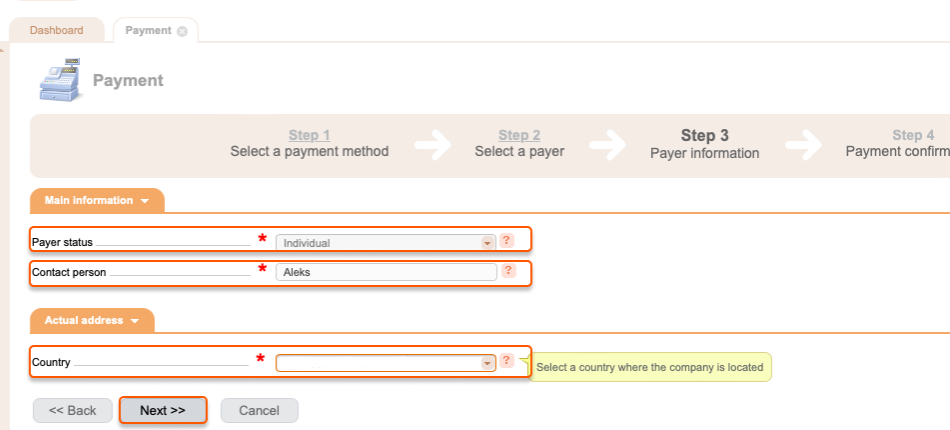The width and height of the screenshot is (950, 430).
Task: Click the Next >> button
Action: click(162, 410)
